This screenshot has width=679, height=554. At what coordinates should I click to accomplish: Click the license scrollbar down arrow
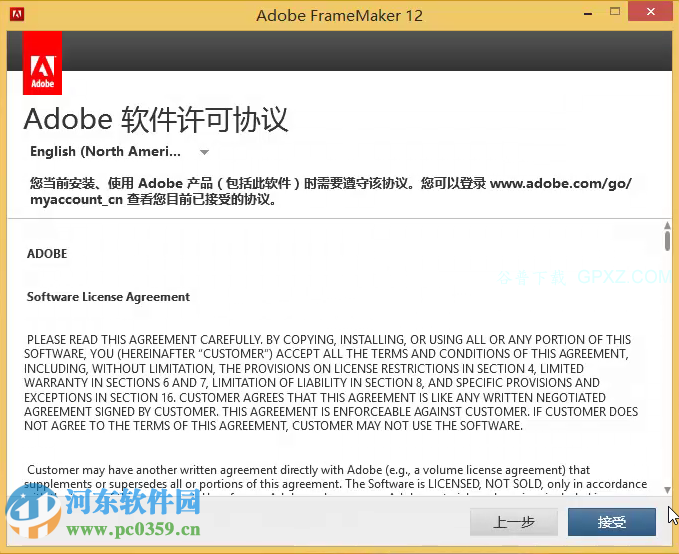tap(667, 490)
